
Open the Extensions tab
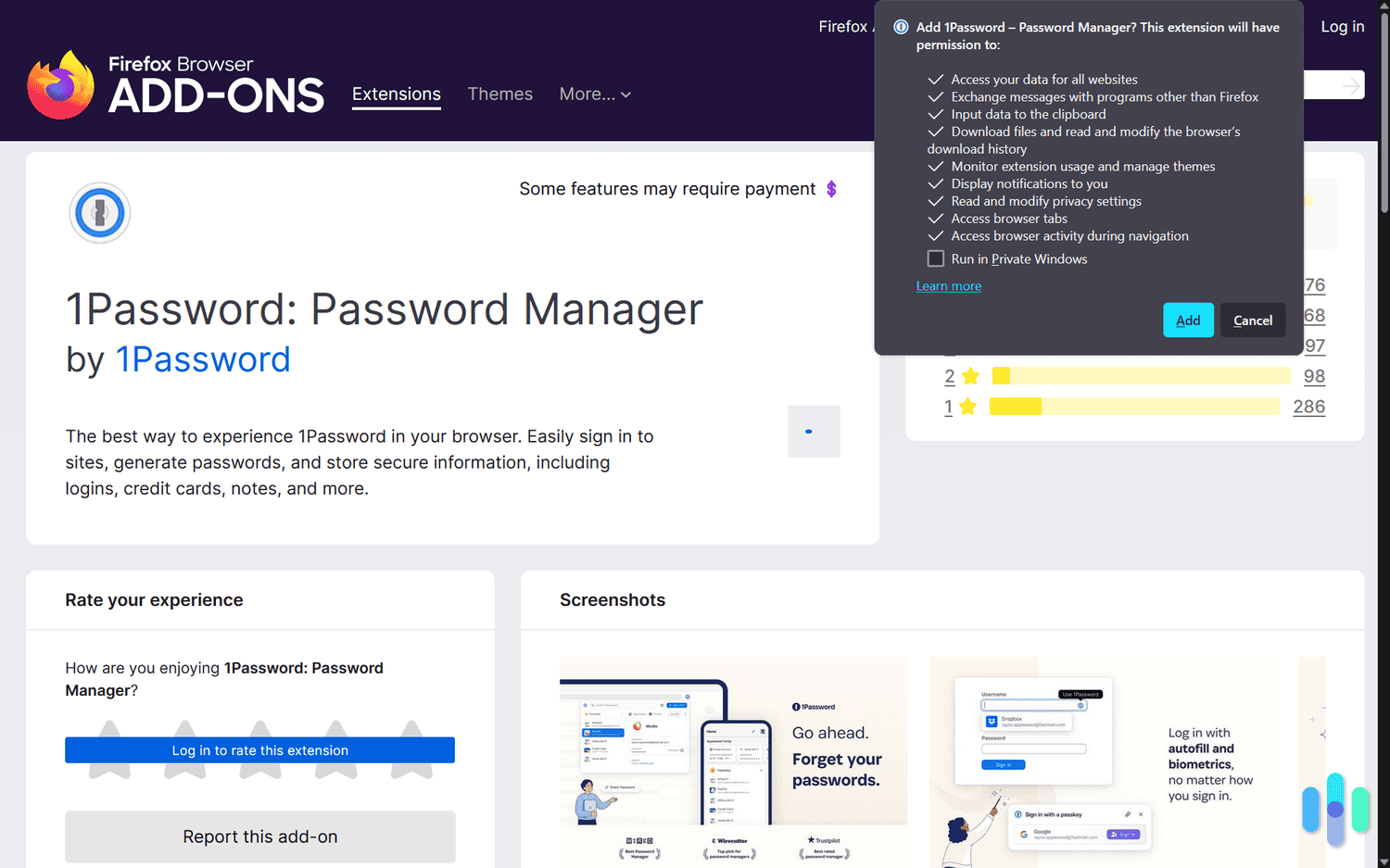[396, 94]
